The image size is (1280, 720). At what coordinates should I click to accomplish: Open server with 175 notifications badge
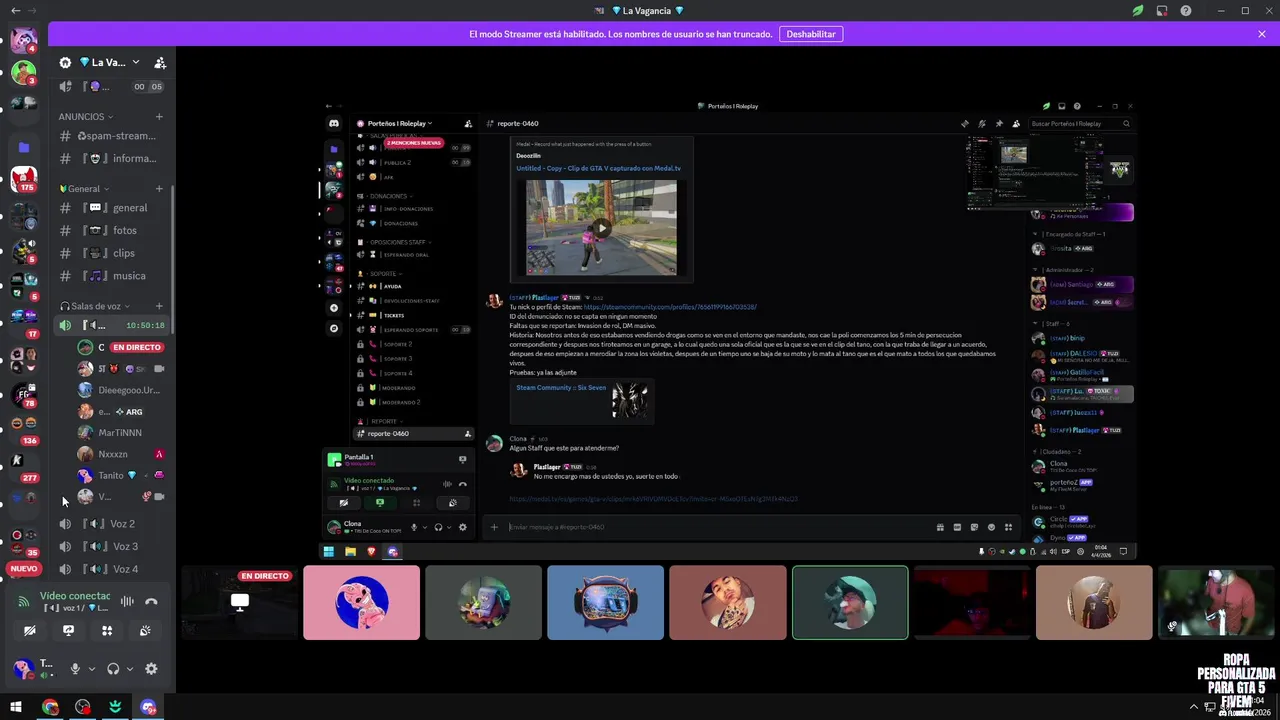(x=24, y=179)
